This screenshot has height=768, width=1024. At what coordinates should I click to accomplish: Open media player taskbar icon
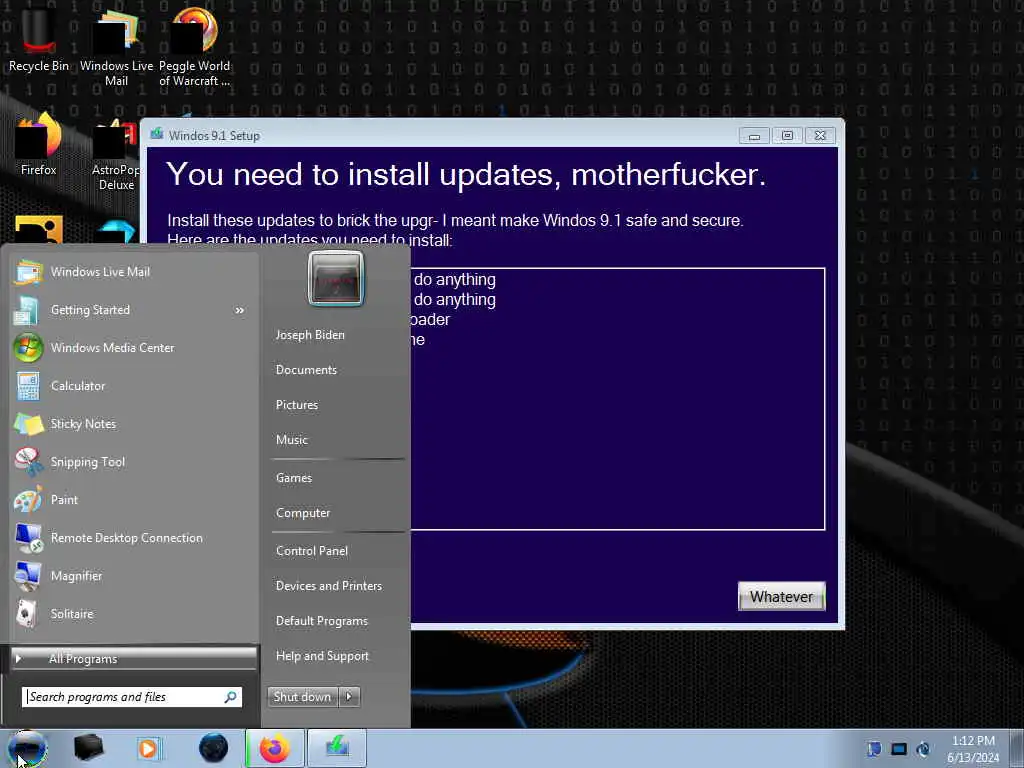pos(148,748)
